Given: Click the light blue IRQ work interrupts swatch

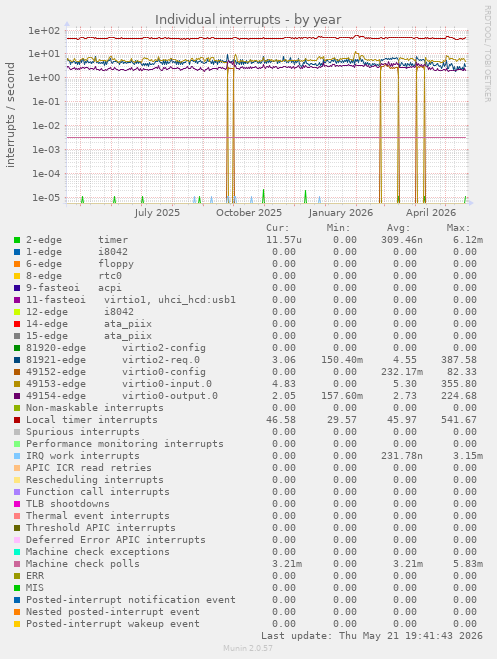Looking at the screenshot, I should (x=17, y=456).
